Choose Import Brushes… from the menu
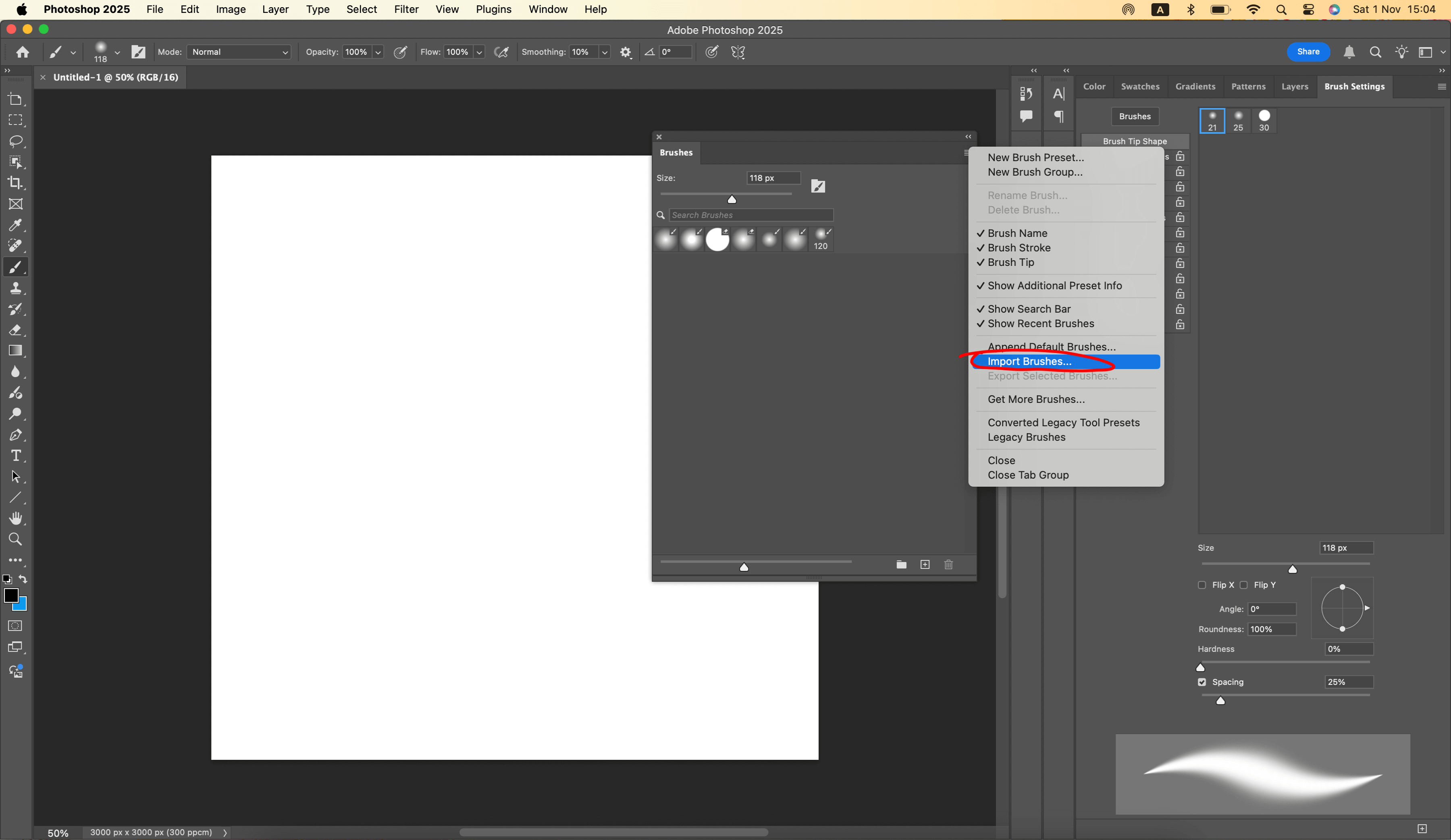The height and width of the screenshot is (840, 1451). pyautogui.click(x=1029, y=361)
